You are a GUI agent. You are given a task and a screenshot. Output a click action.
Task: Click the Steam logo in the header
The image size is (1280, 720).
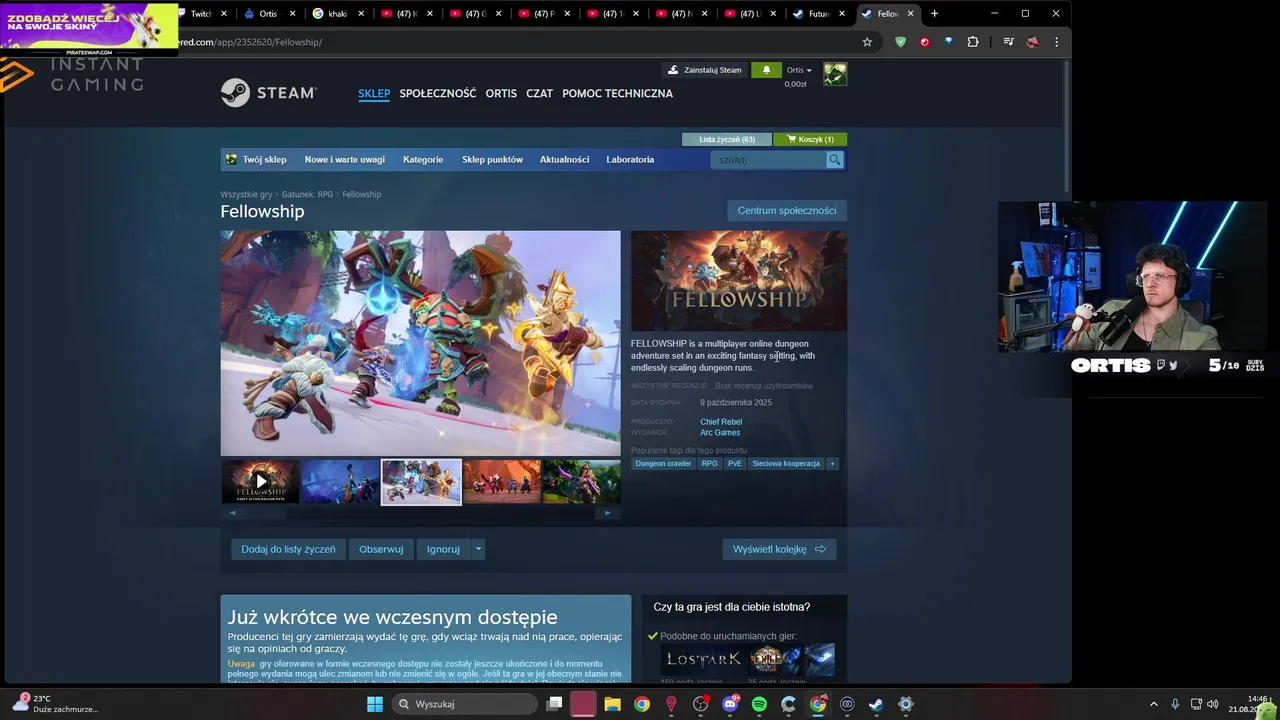pos(268,93)
